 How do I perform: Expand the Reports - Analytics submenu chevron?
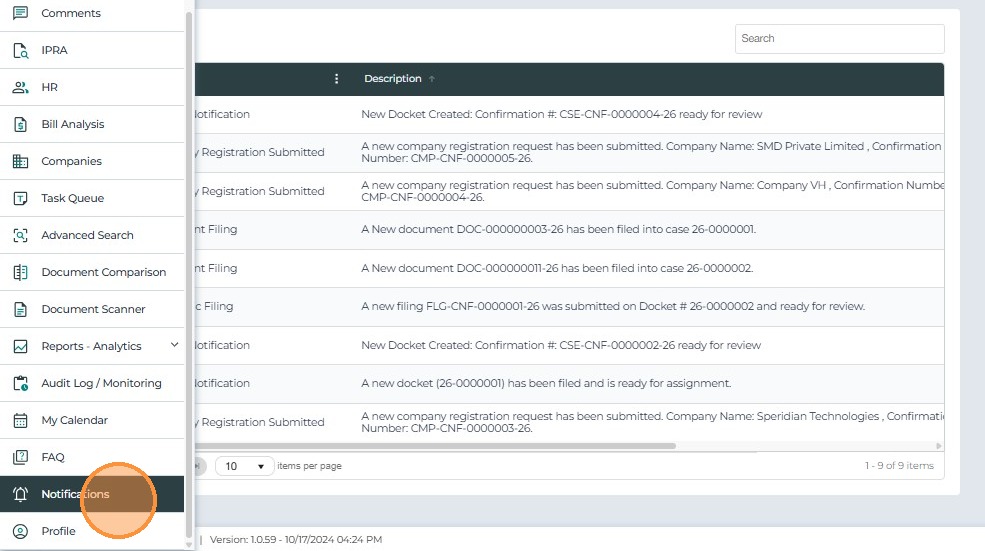[175, 346]
